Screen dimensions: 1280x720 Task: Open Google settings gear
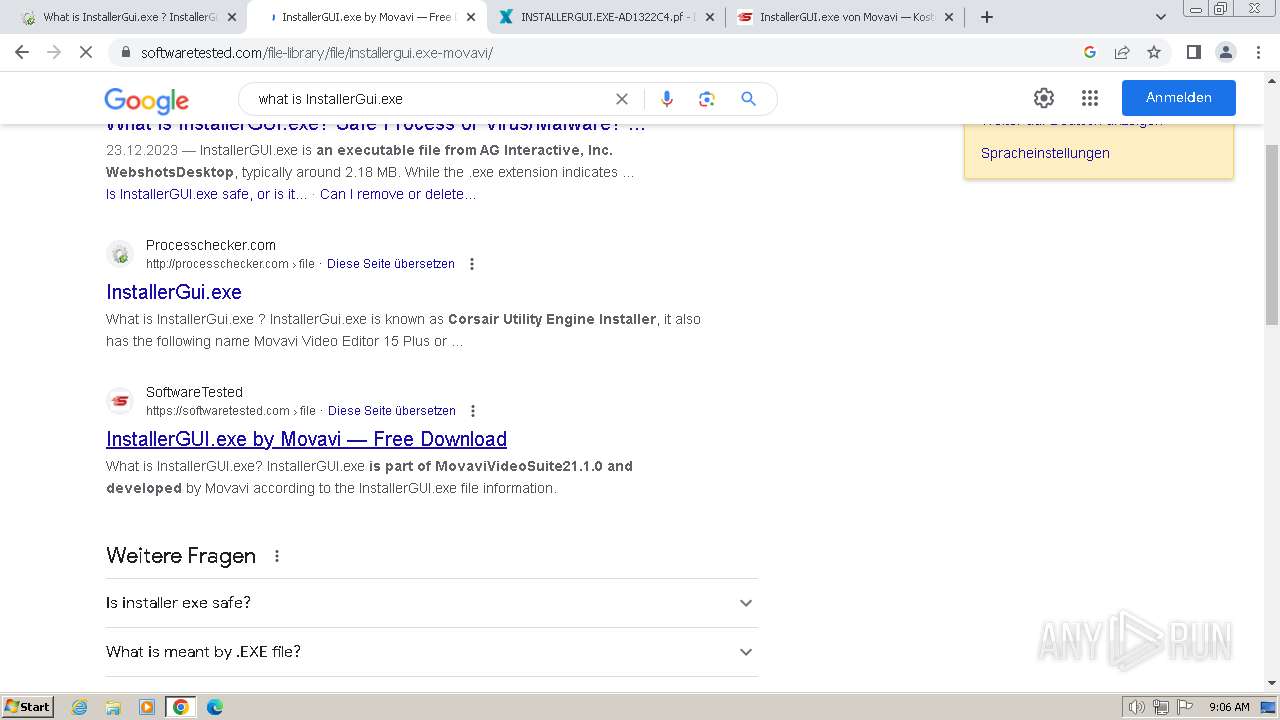(x=1044, y=98)
